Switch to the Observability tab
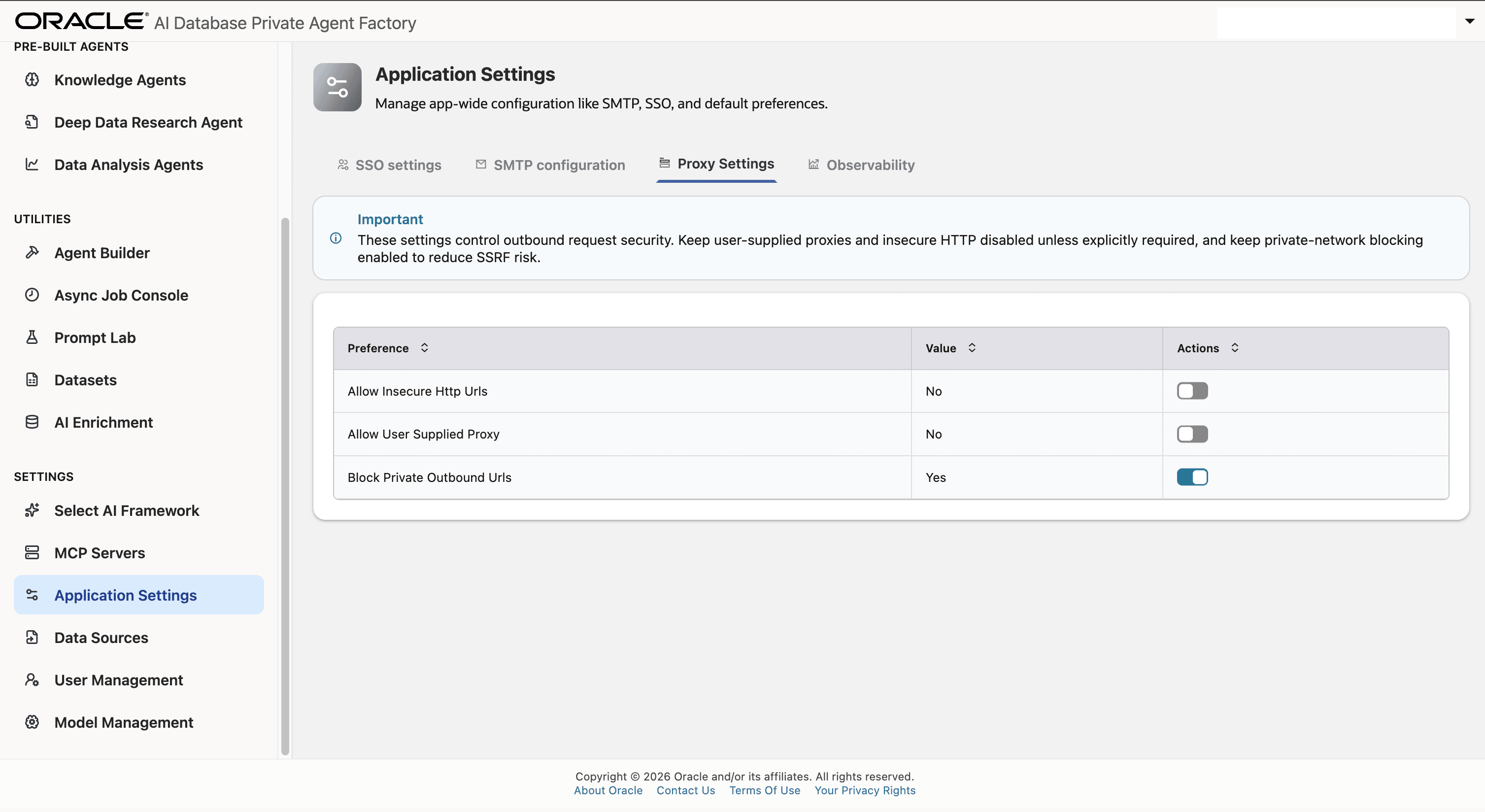This screenshot has height=812, width=1485. coord(861,165)
